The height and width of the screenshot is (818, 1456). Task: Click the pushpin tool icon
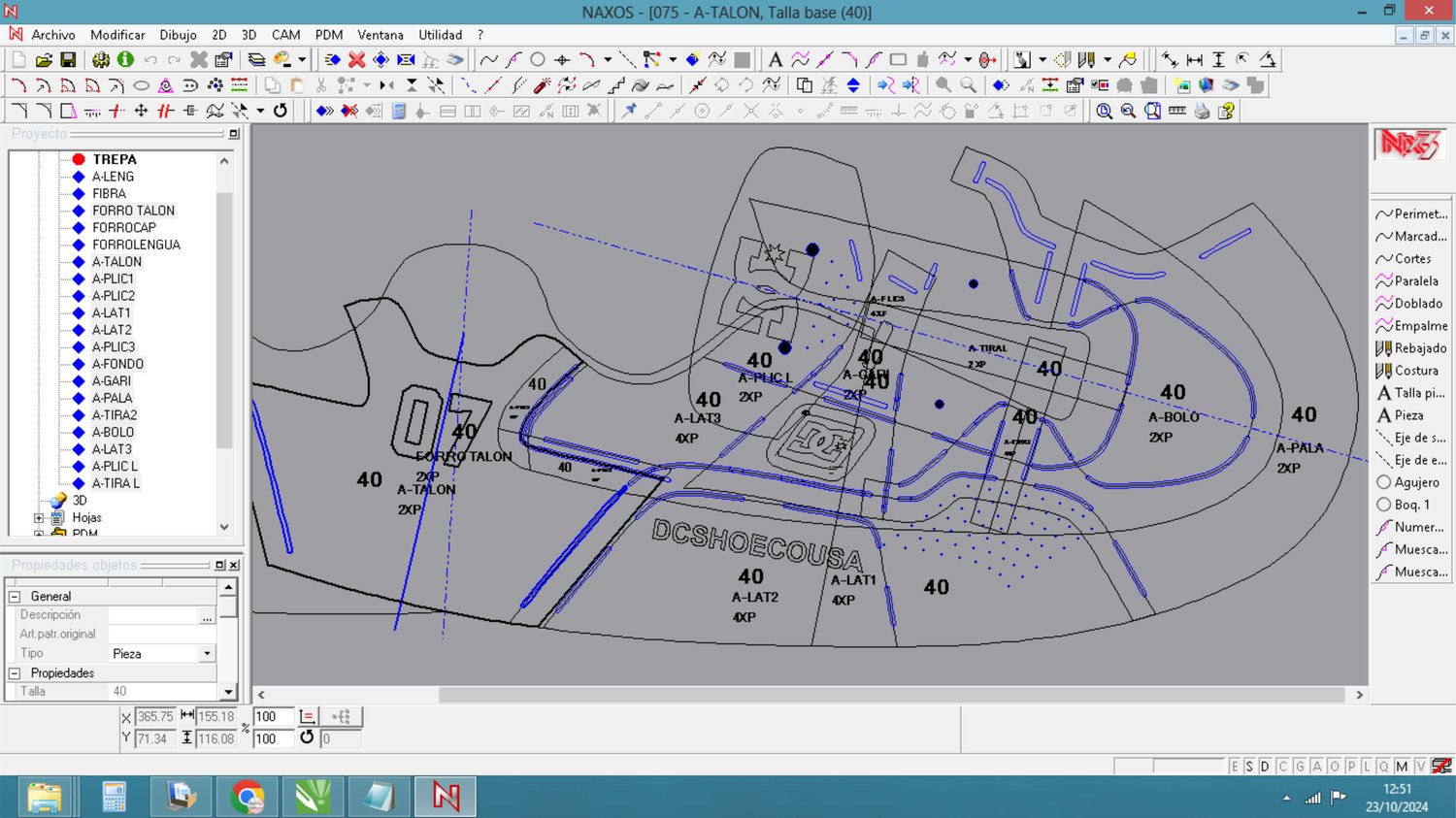[x=629, y=111]
